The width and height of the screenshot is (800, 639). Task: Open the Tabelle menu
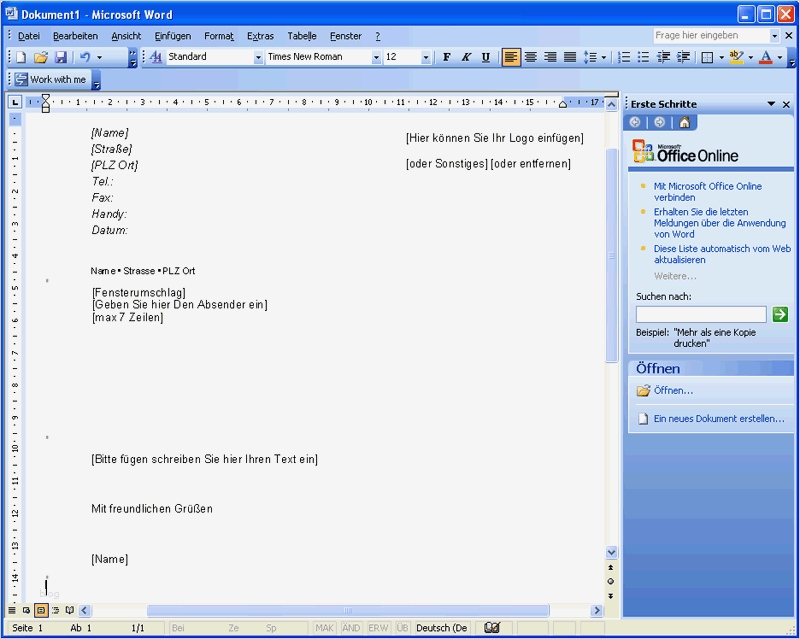302,35
